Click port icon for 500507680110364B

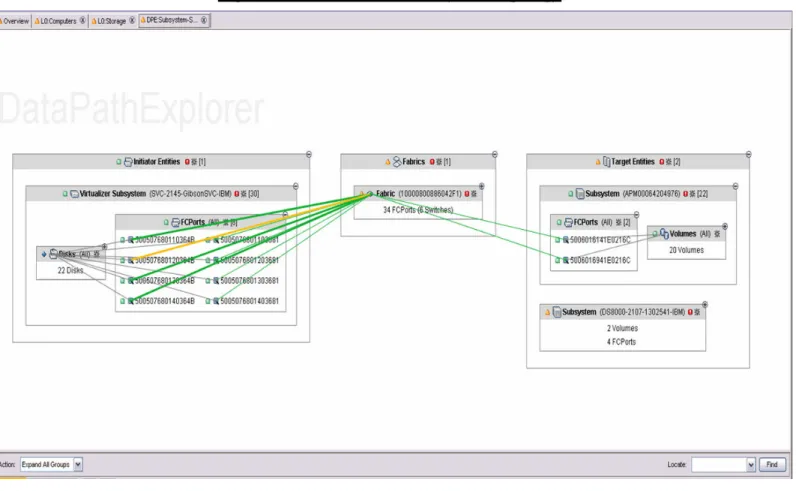(130, 240)
